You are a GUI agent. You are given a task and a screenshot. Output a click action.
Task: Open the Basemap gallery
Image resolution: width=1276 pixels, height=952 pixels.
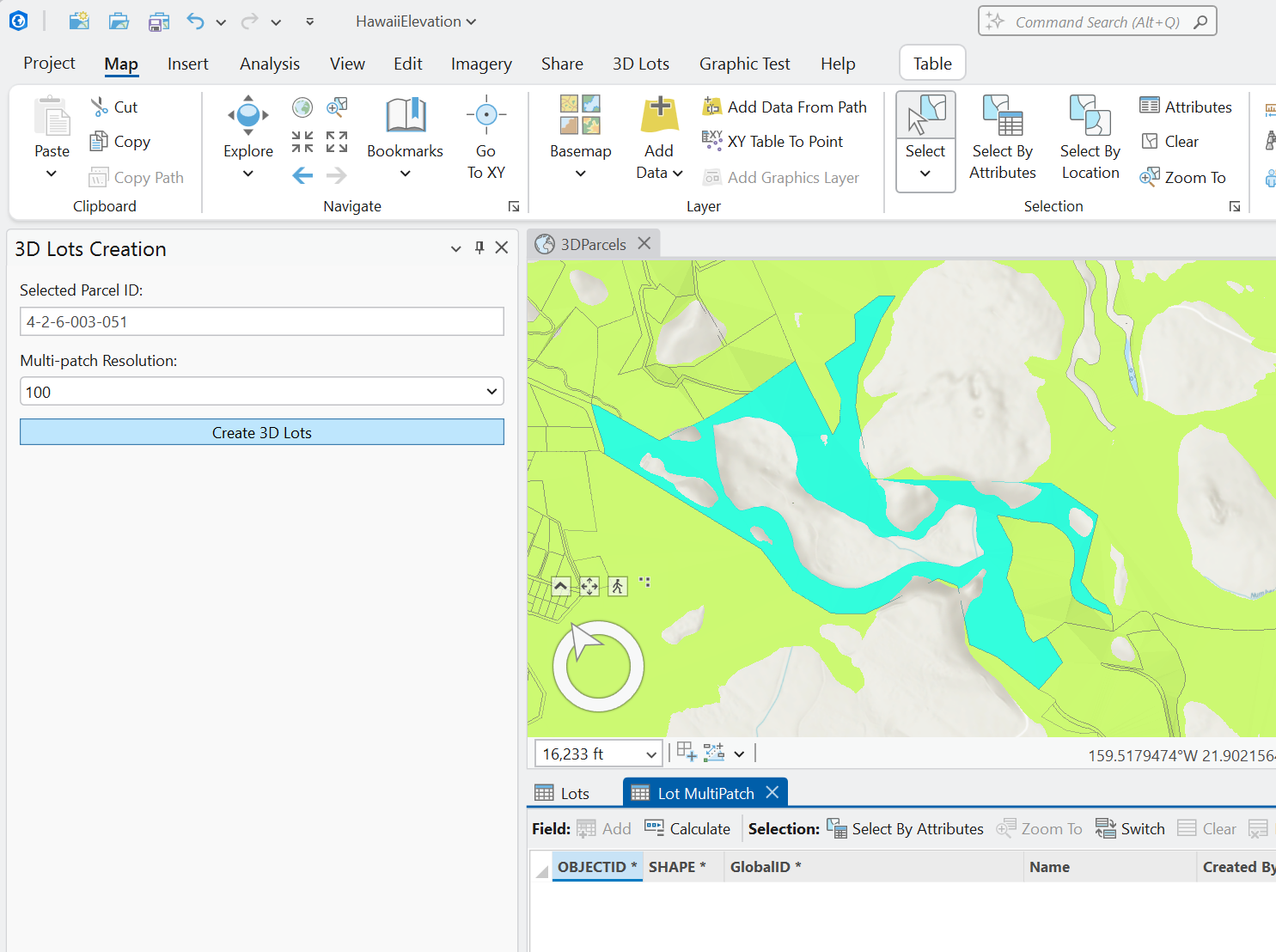580,137
